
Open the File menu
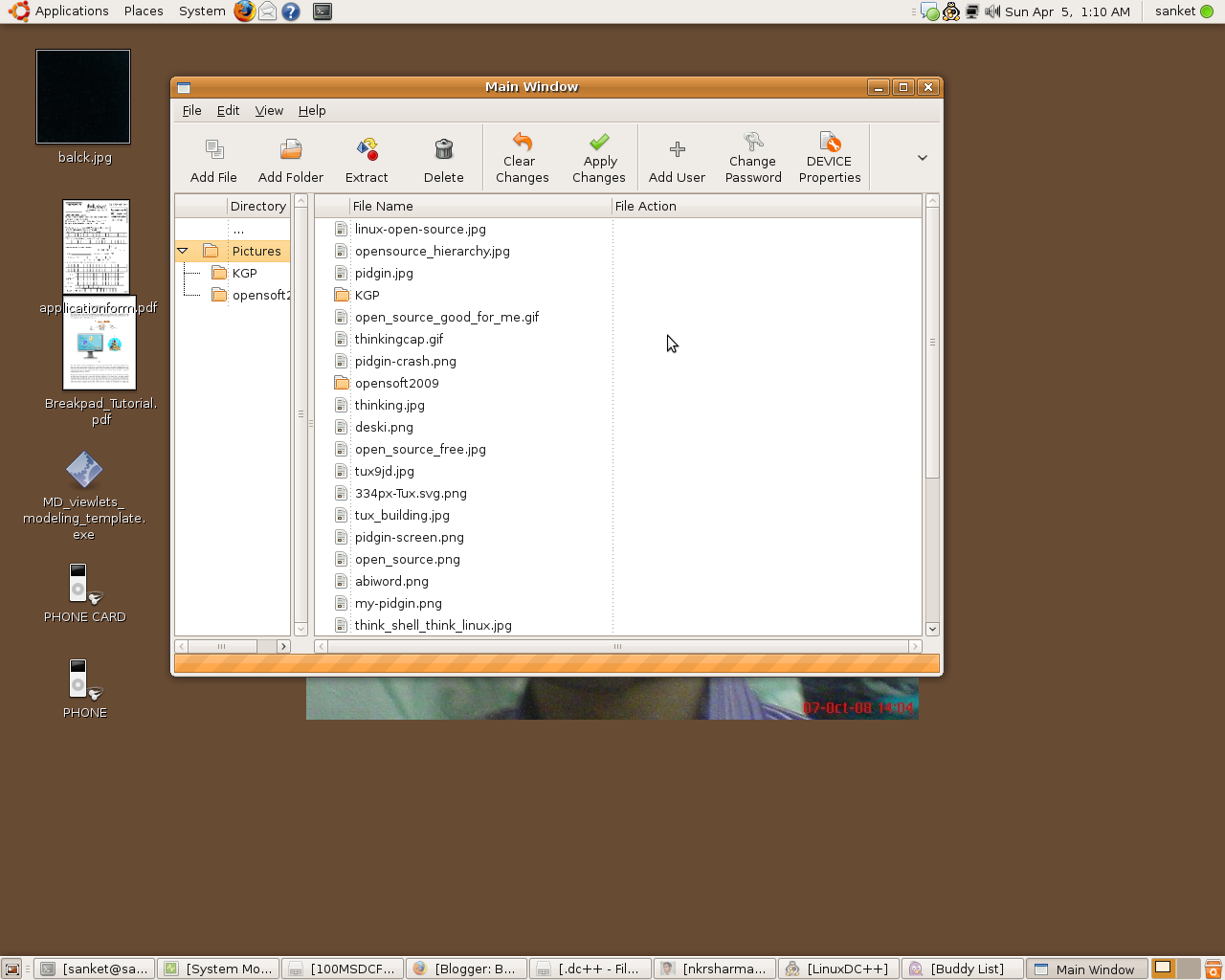tap(191, 111)
